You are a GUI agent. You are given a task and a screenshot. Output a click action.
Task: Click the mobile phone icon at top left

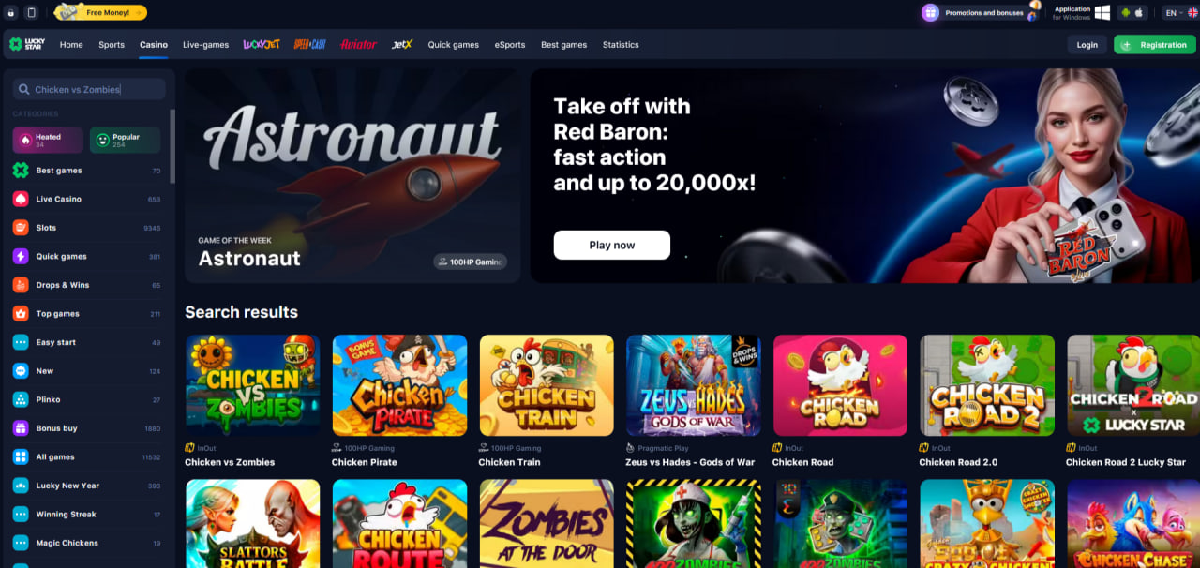(x=32, y=13)
